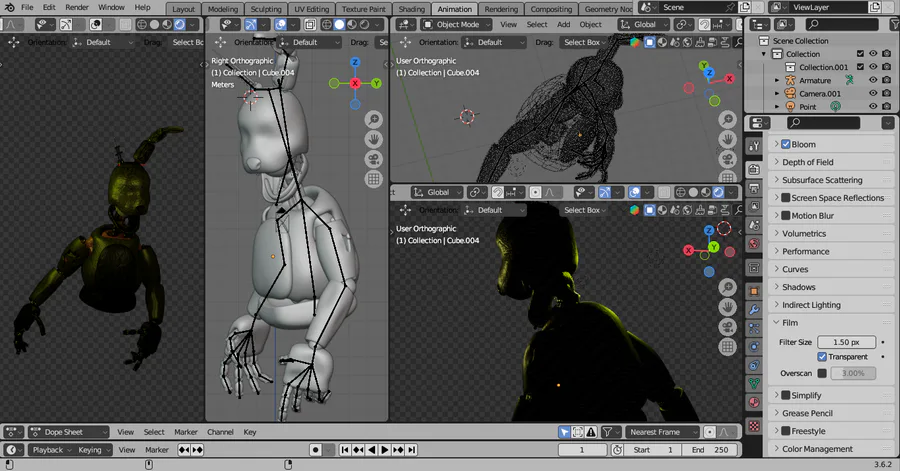Click the red X axis in bottom-right viewport gizmo

pos(688,250)
